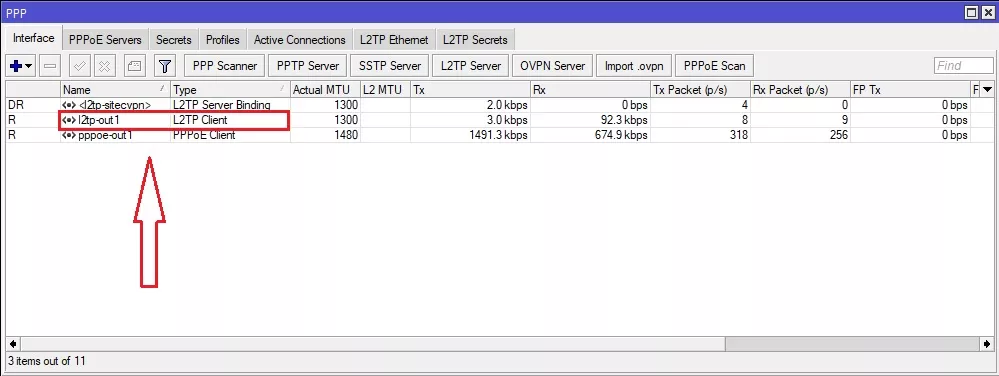Click the pppoe-out1 interface icon
This screenshot has height=376, width=999.
(x=69, y=135)
